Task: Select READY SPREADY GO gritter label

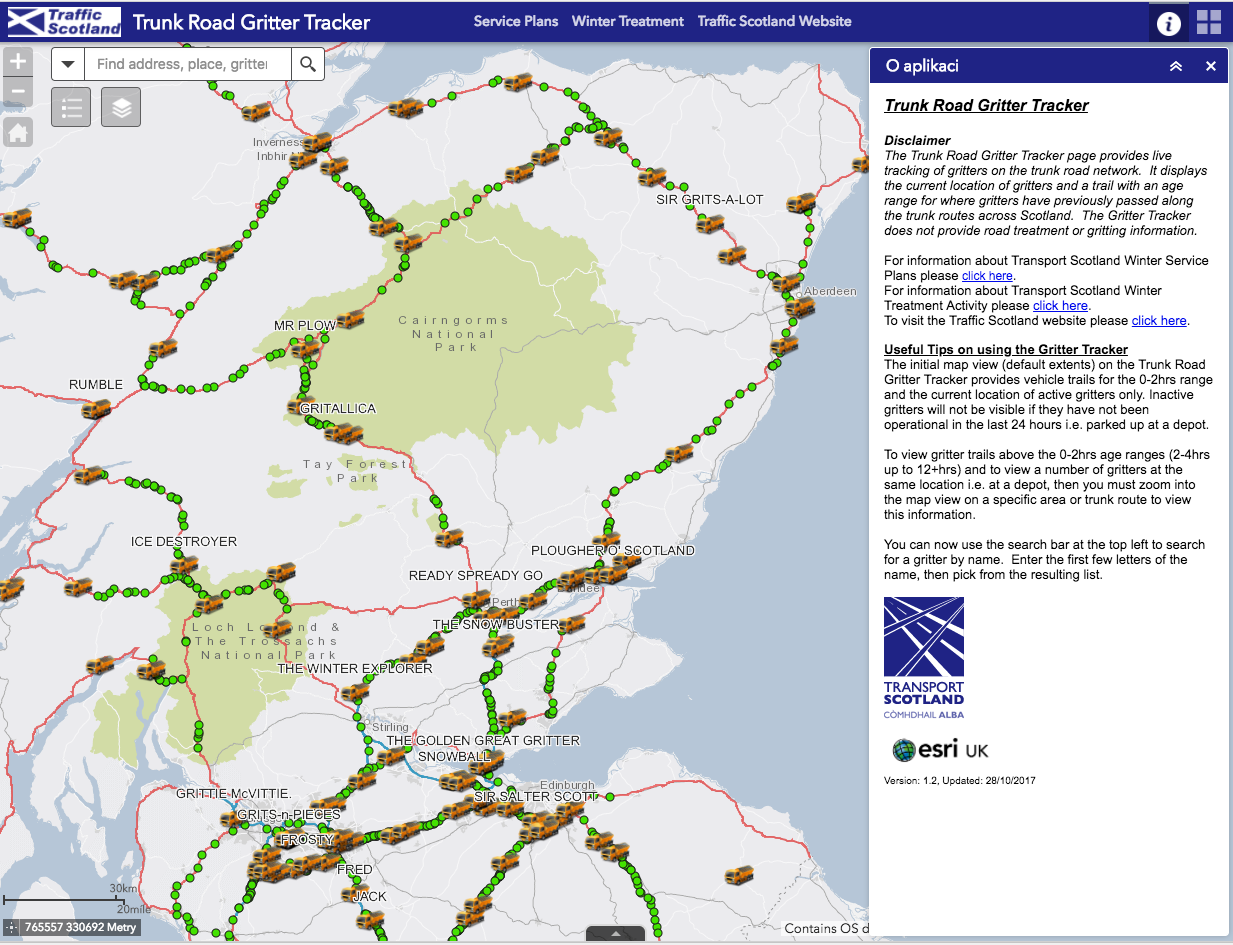Action: [476, 576]
